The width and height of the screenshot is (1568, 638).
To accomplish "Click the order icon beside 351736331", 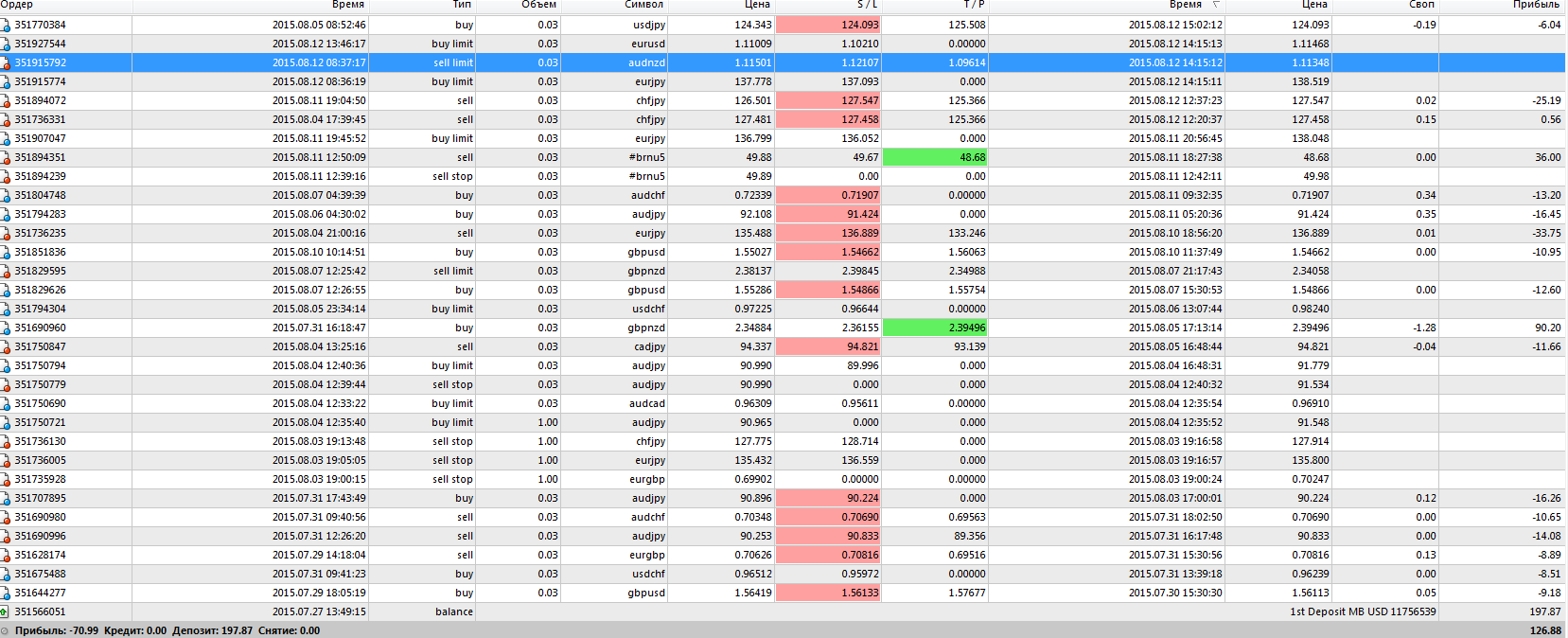I will point(6,119).
